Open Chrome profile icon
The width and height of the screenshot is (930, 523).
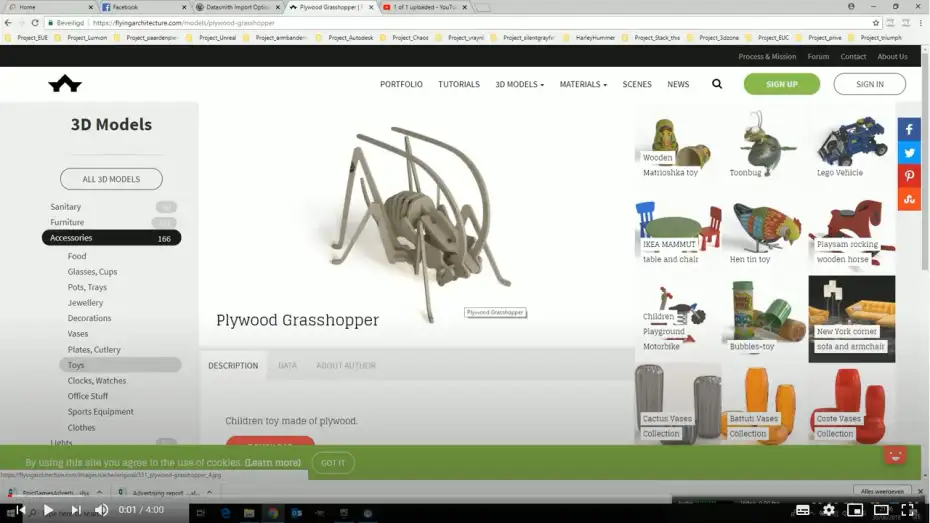[851, 7]
